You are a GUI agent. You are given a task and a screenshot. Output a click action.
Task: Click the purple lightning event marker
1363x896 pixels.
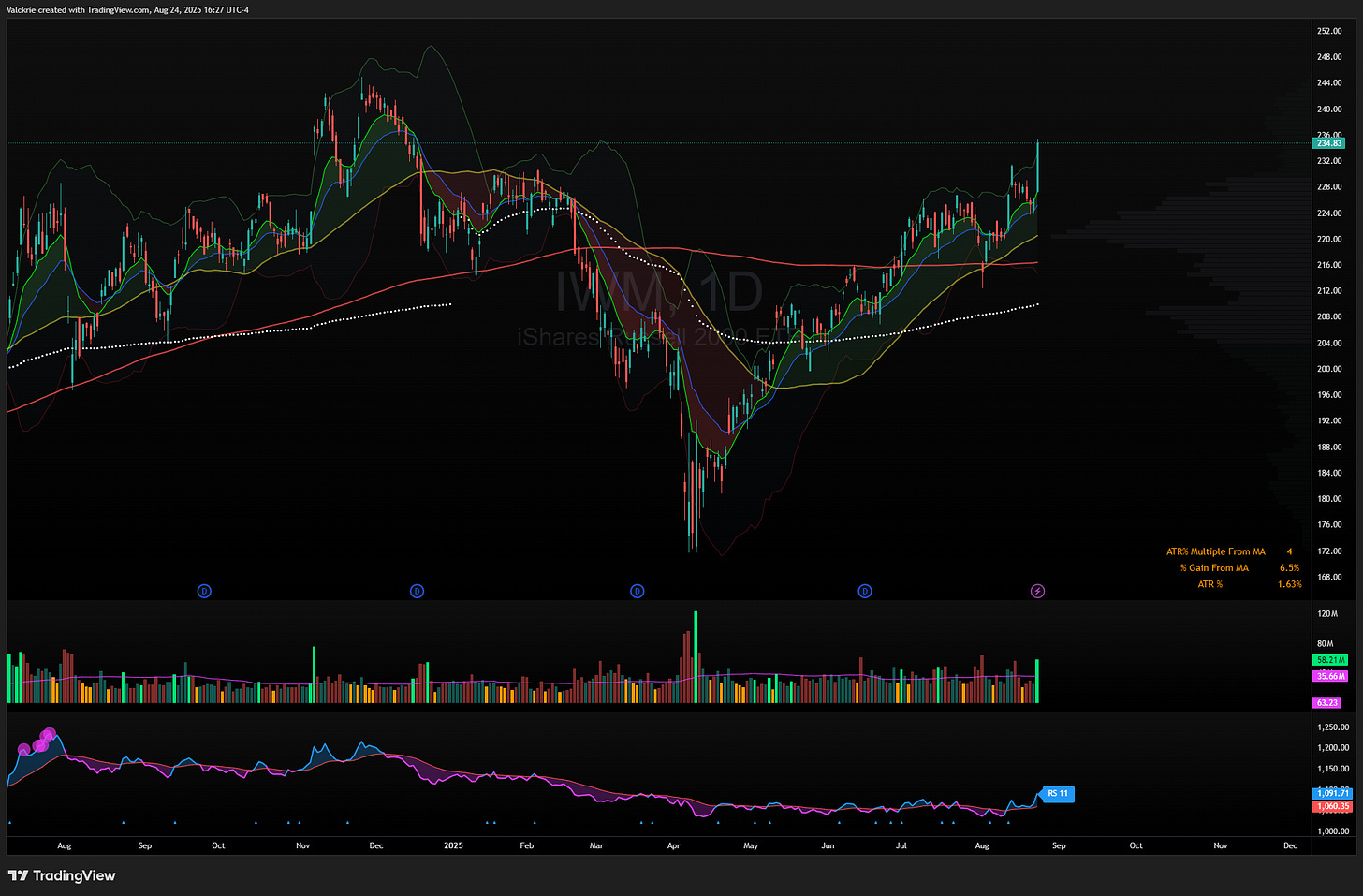coord(1037,591)
